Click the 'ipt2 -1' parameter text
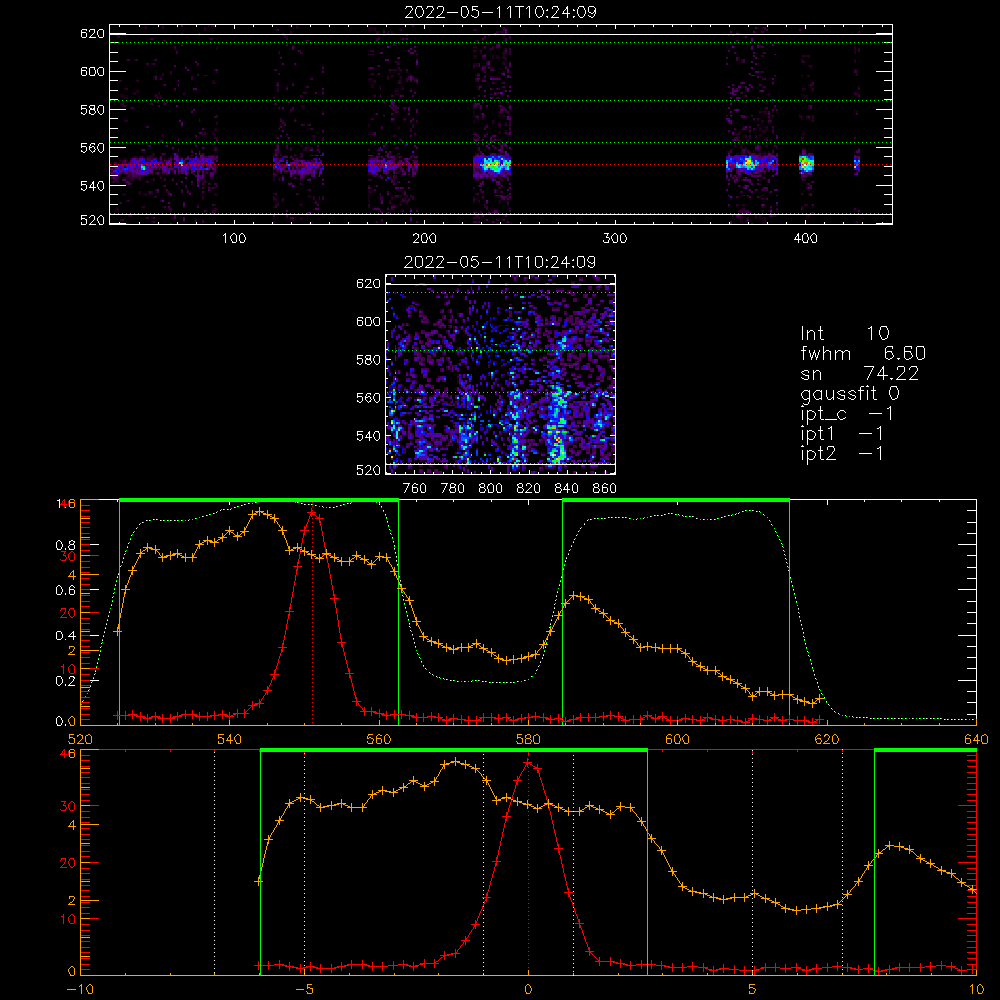The height and width of the screenshot is (1000, 1000). [841, 453]
